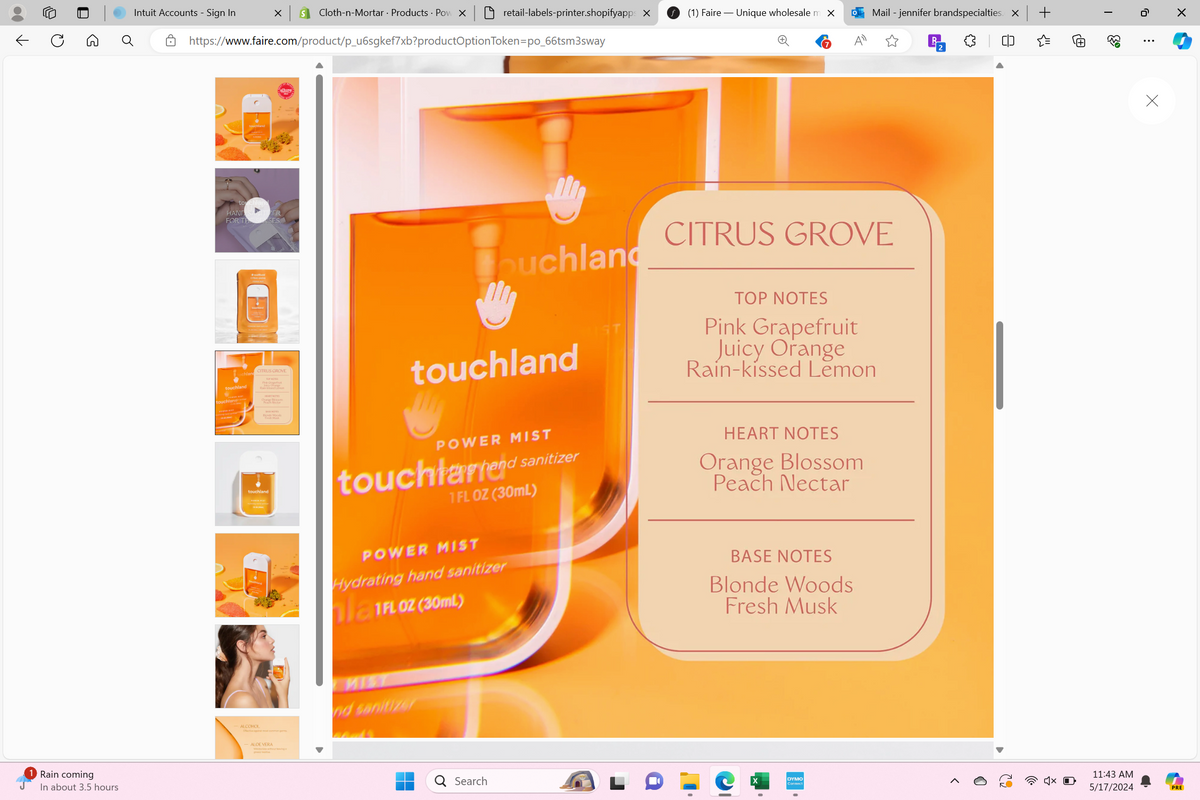The width and height of the screenshot is (1200, 800).
Task: Click the page scrollbar up arrow
Action: click(x=997, y=67)
